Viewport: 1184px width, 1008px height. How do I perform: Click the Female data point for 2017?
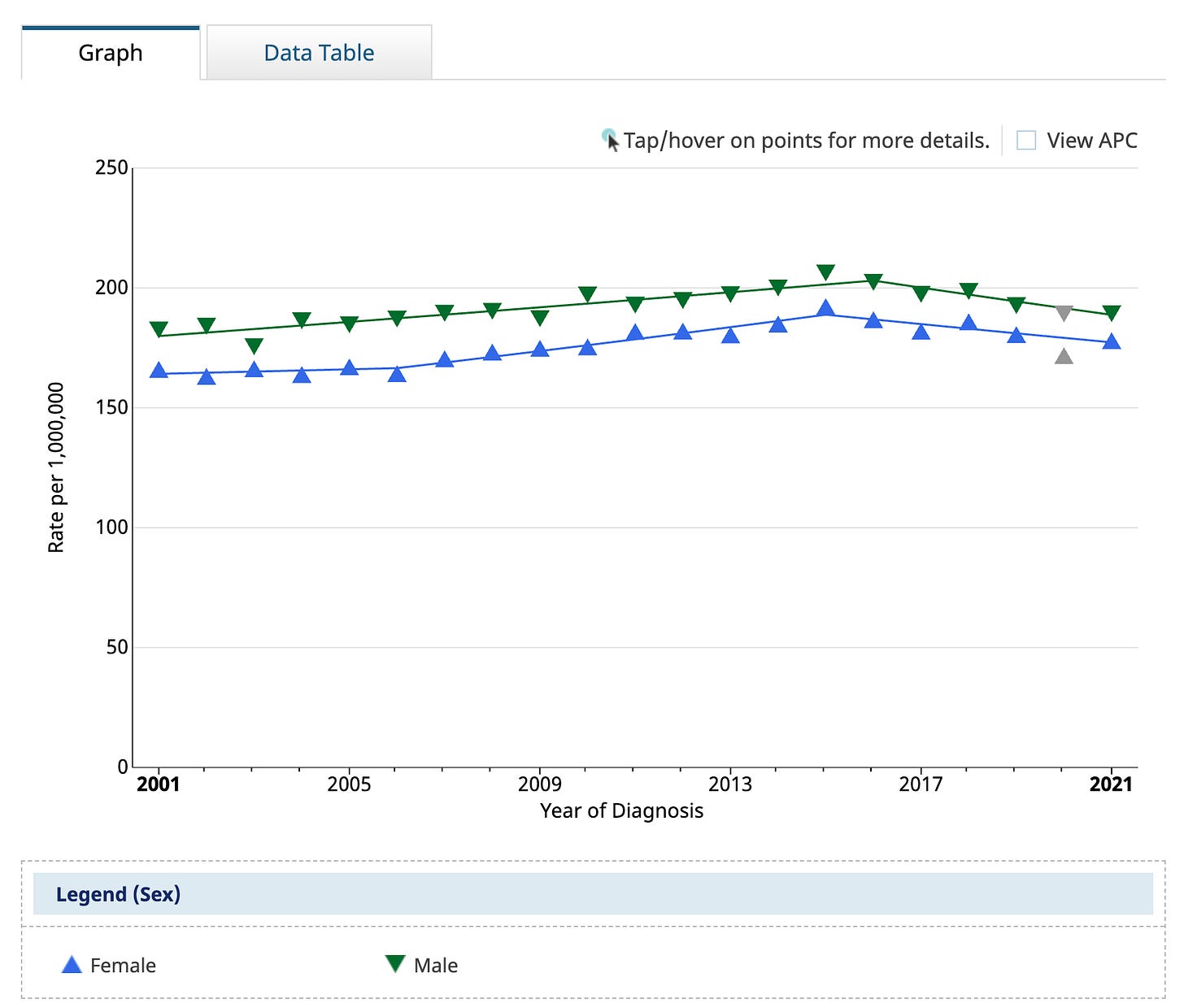point(921,331)
